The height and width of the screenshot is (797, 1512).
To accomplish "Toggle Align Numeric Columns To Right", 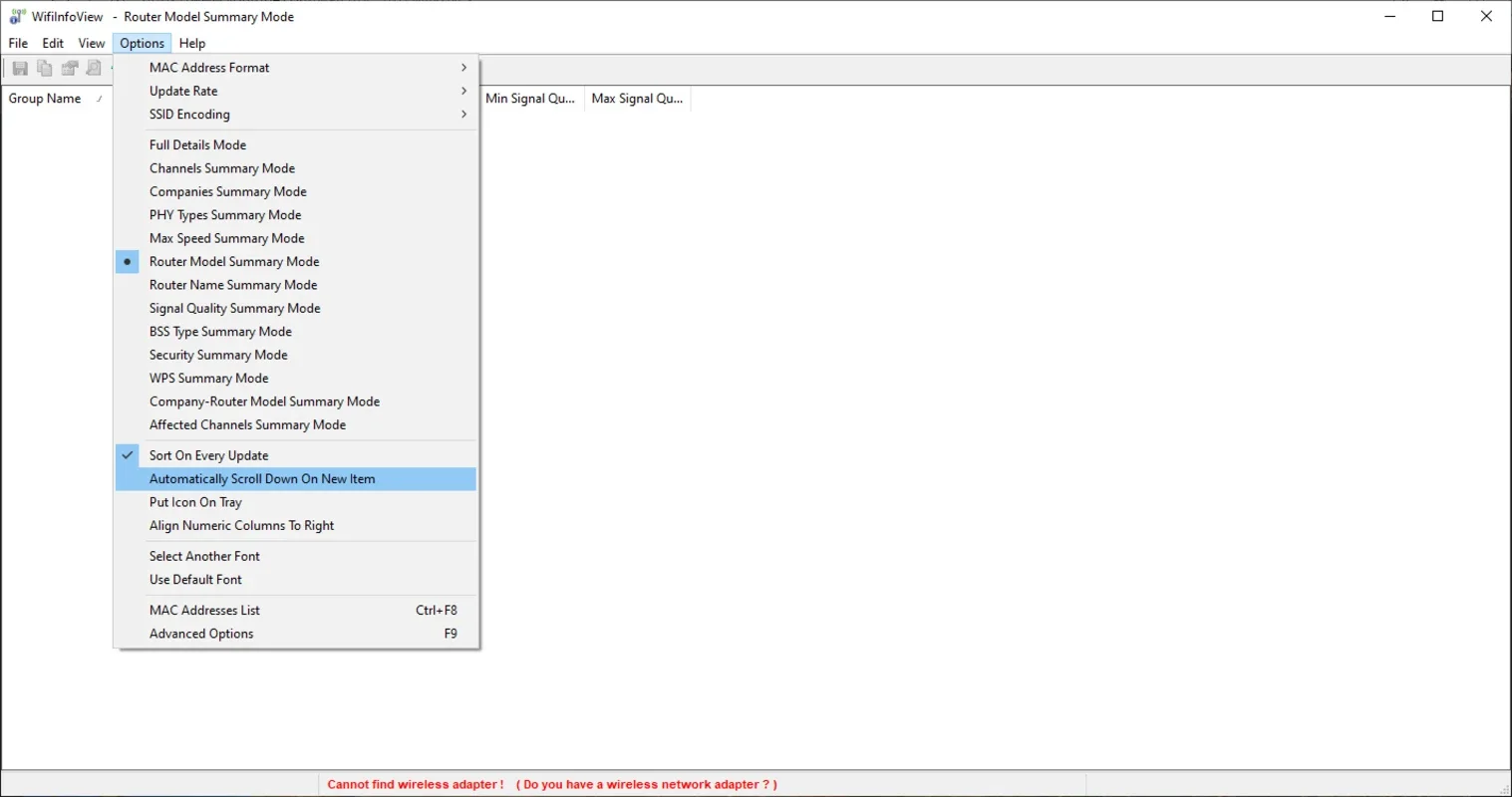I will 296,525.
